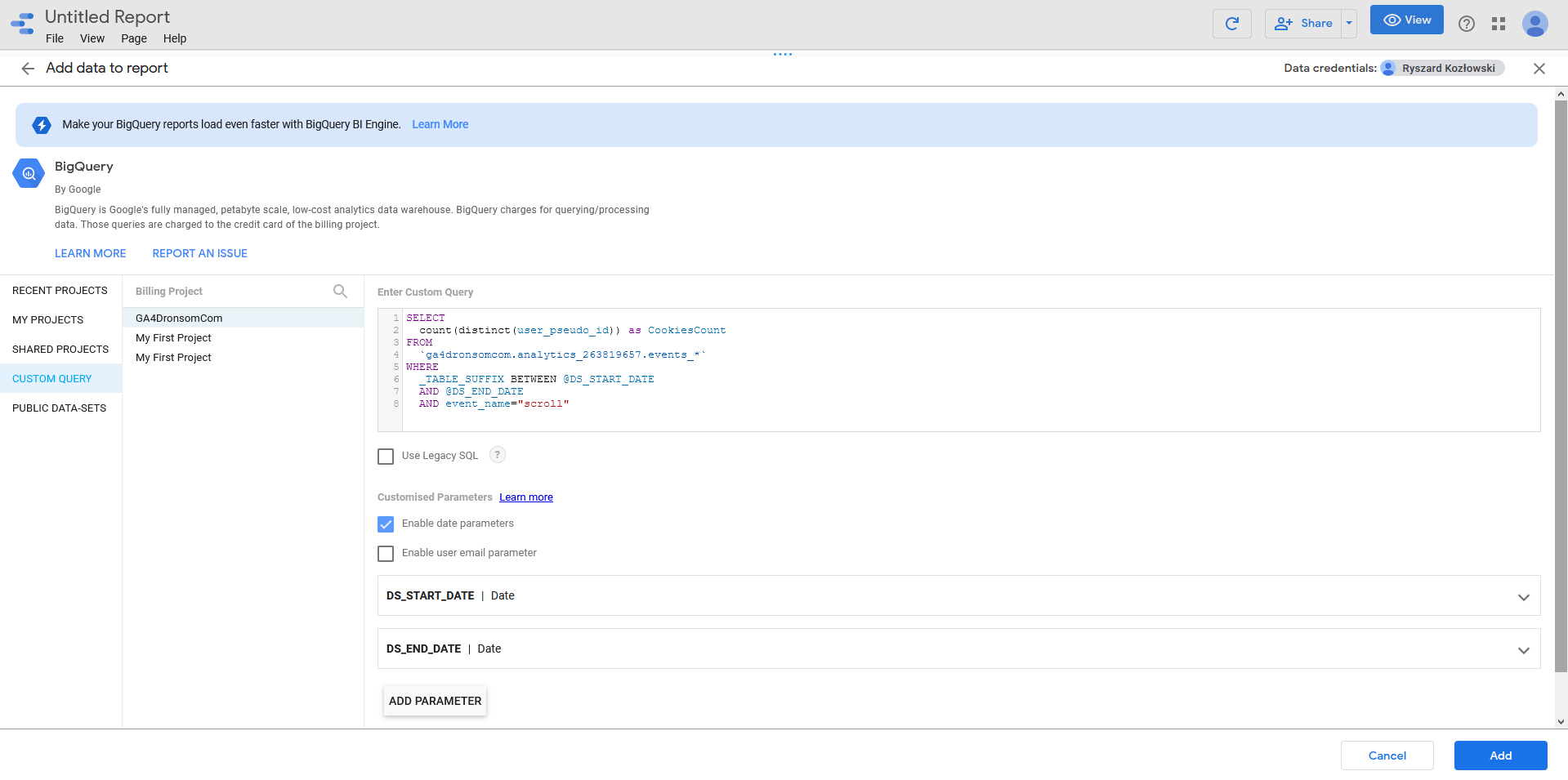Click the vertical scrollbar thumb
Viewport: 1568px width, 780px height.
point(1561,386)
